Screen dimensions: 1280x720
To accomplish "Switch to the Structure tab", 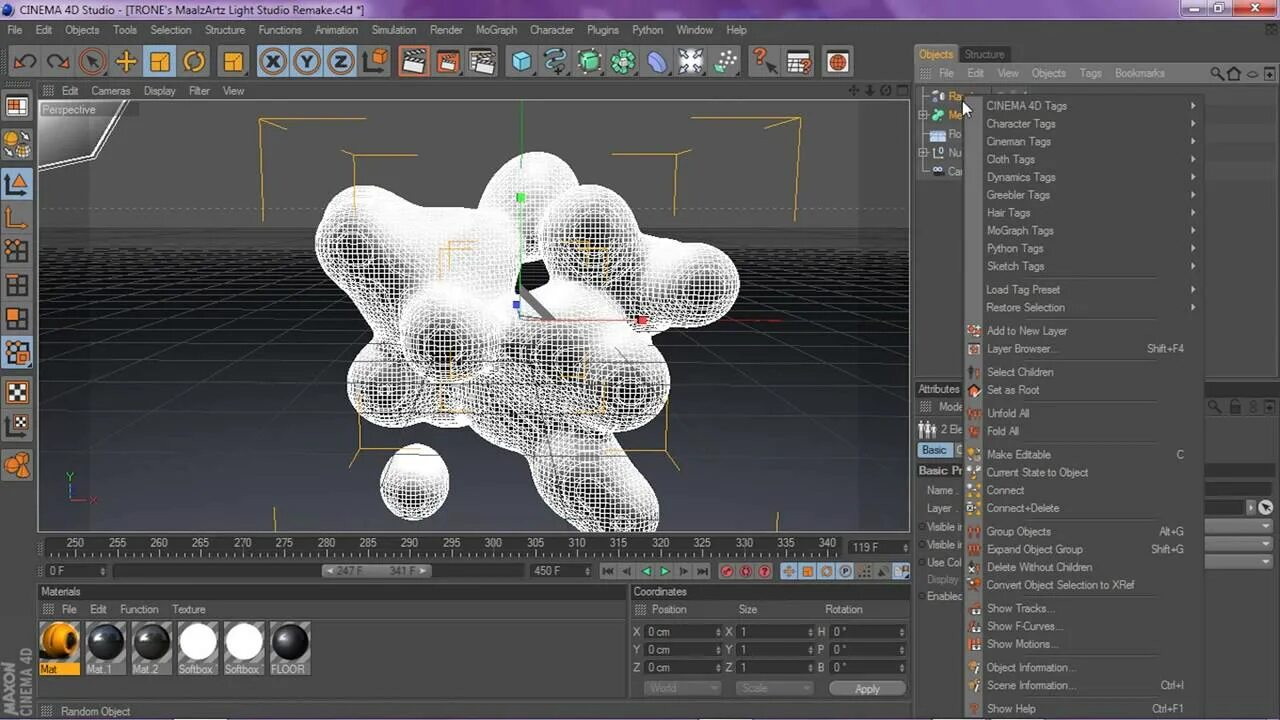I will tap(984, 54).
